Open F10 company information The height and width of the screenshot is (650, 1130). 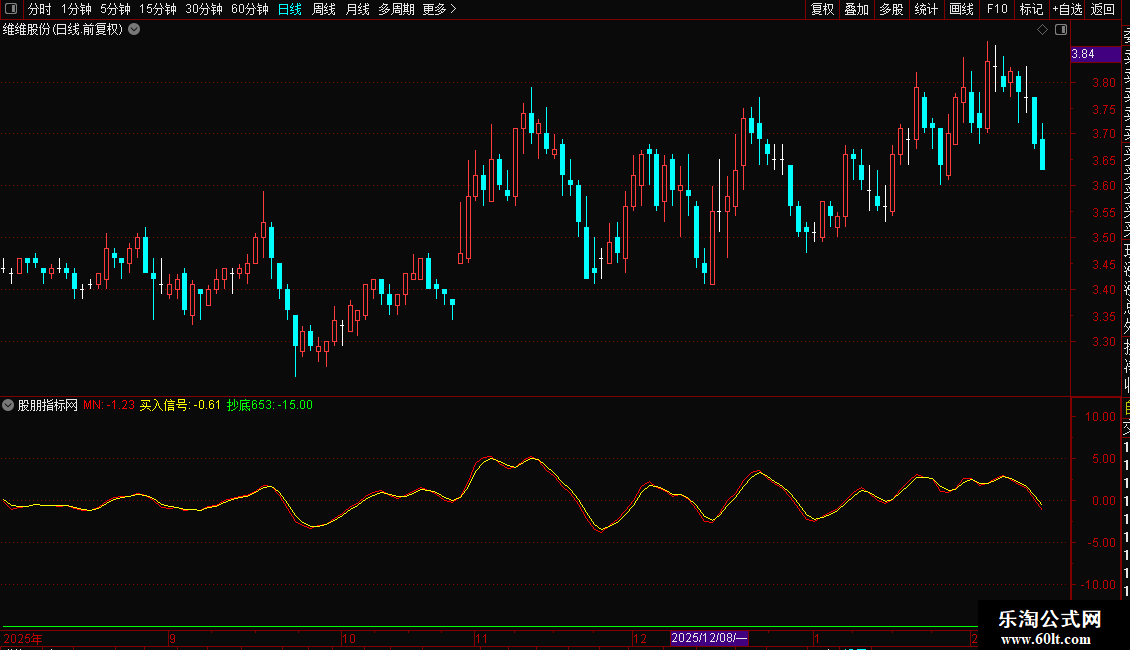click(997, 9)
